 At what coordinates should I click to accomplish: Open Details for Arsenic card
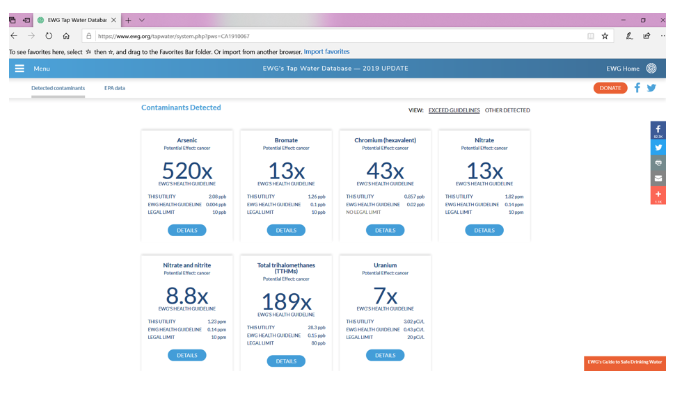click(x=187, y=230)
